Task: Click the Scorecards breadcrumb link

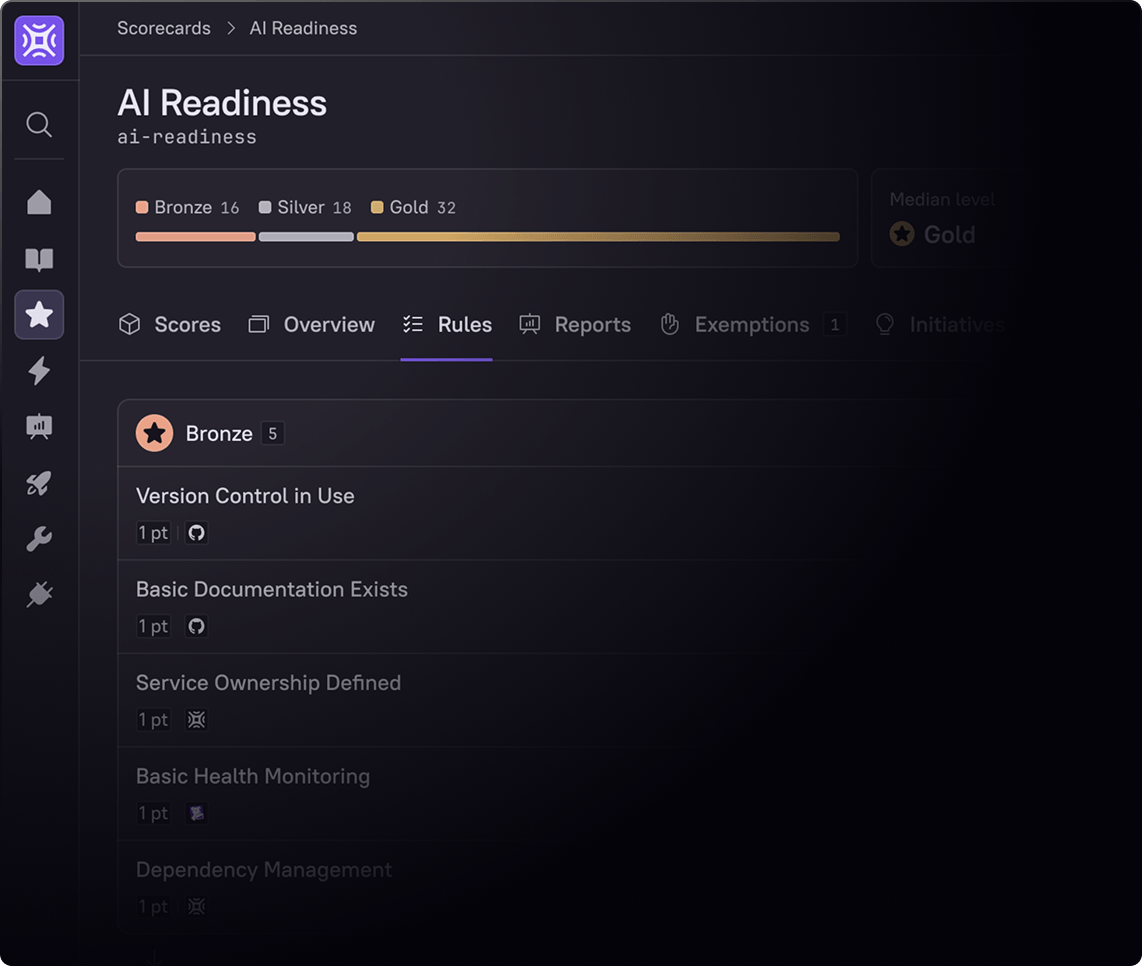Action: tap(164, 28)
